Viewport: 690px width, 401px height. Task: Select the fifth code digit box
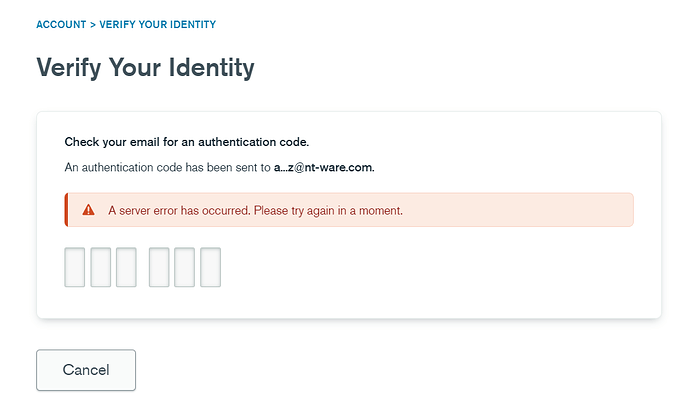click(x=184, y=267)
